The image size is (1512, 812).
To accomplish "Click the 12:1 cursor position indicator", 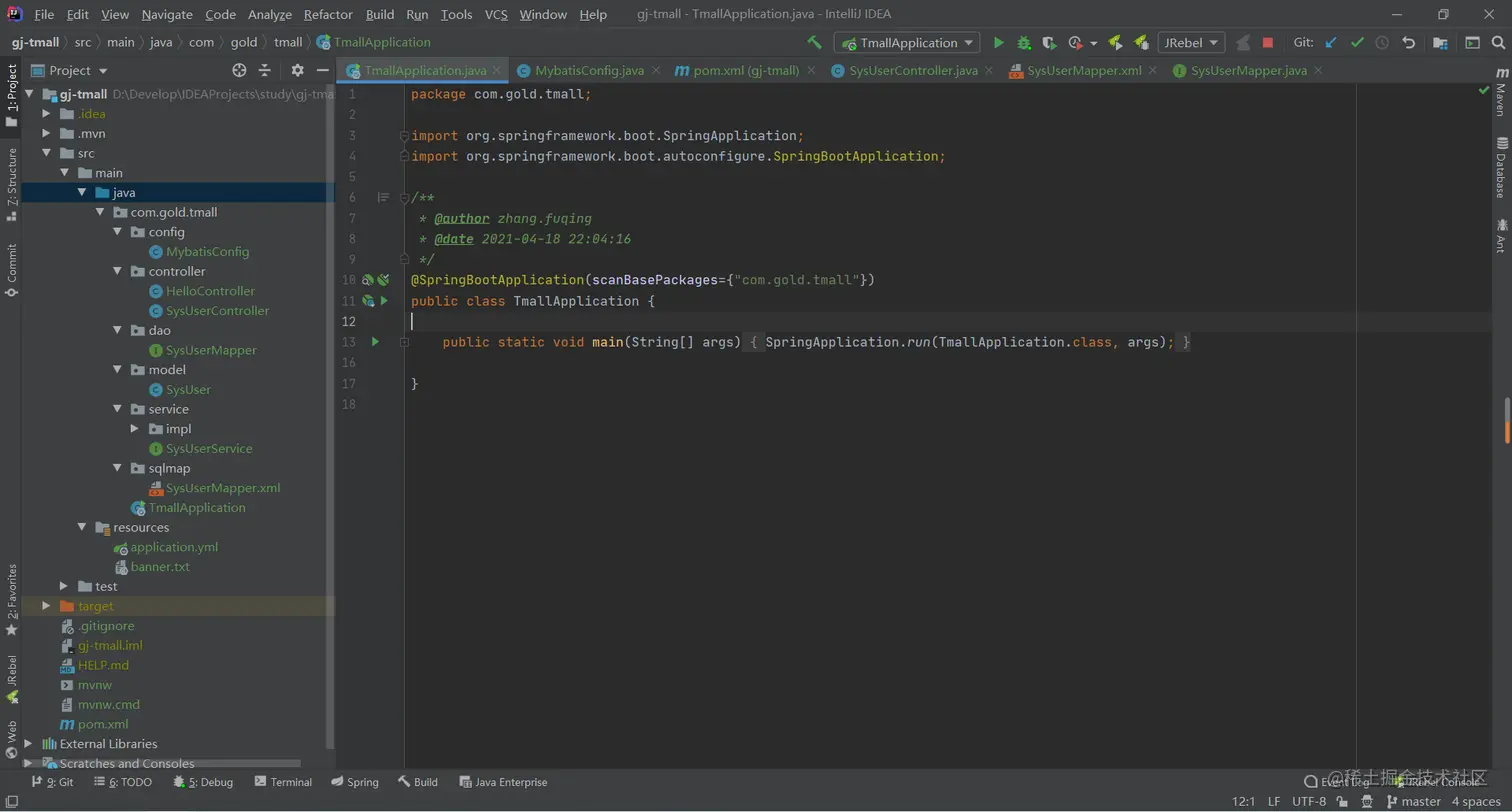I will point(1243,801).
